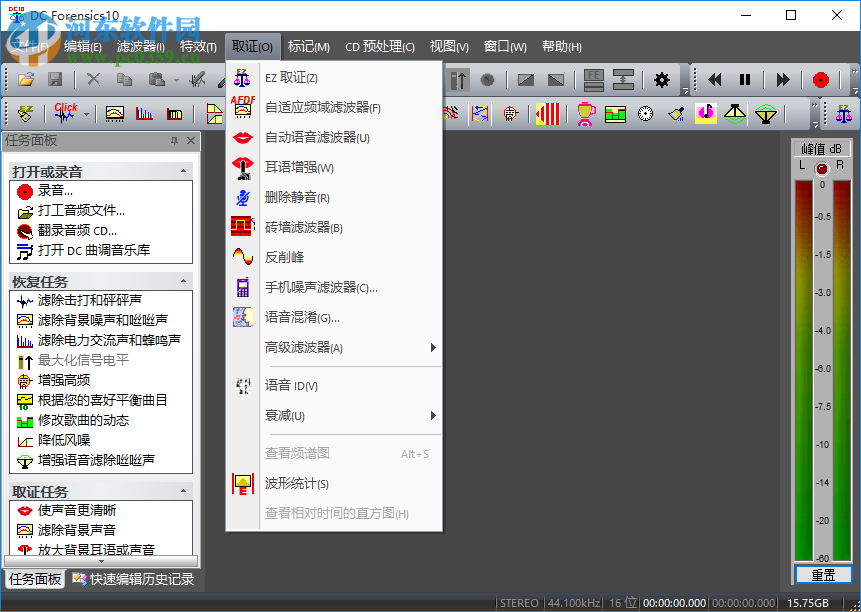This screenshot has height=612, width=861.
Task: Open the 特效(T) menu
Action: [x=198, y=47]
